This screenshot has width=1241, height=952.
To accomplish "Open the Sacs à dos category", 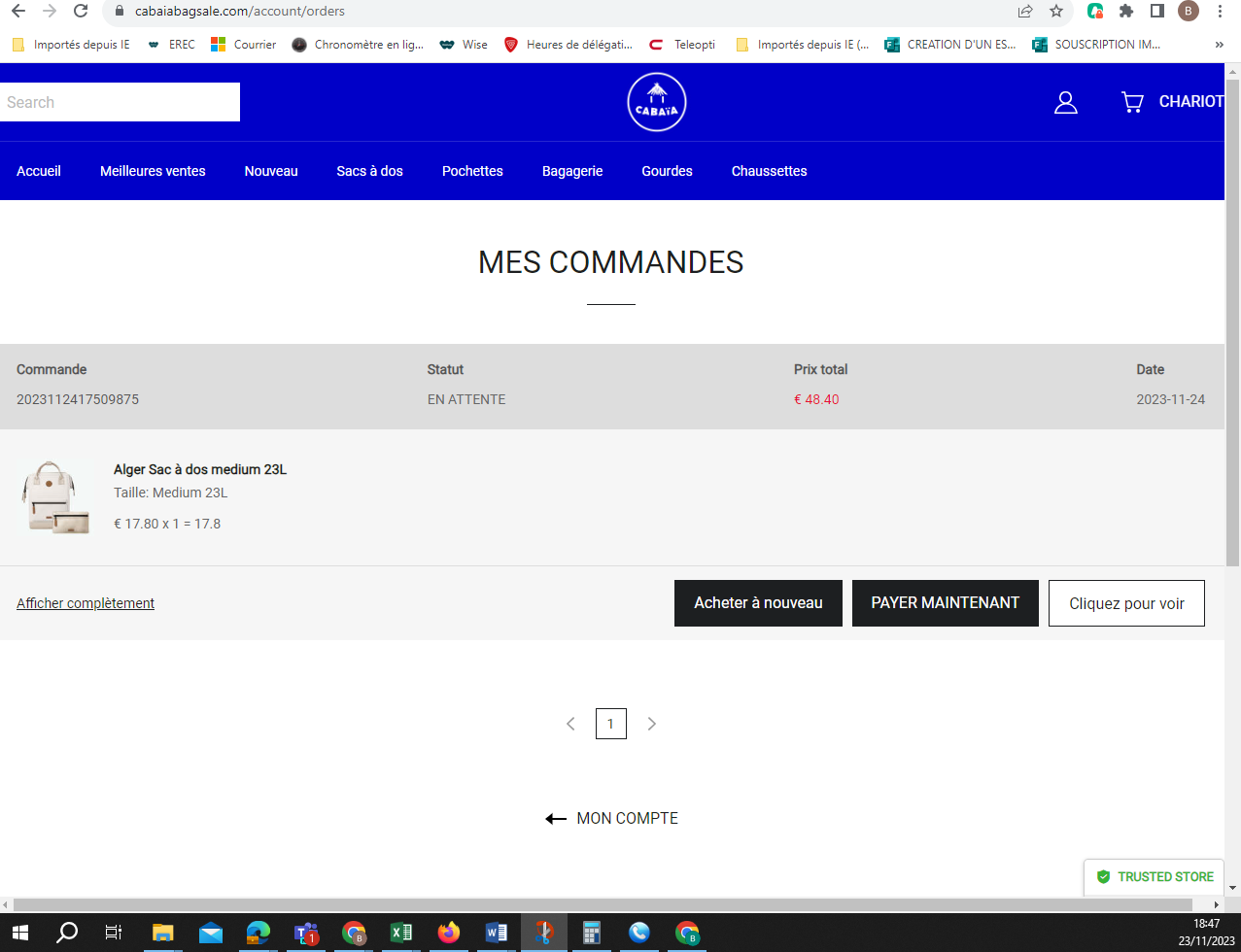I will pos(370,171).
